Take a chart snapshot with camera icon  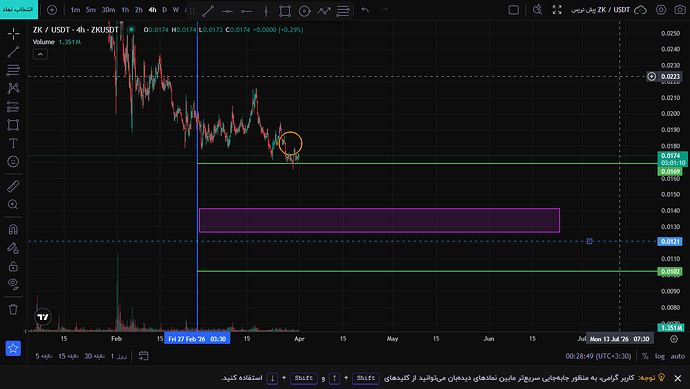click(680, 10)
